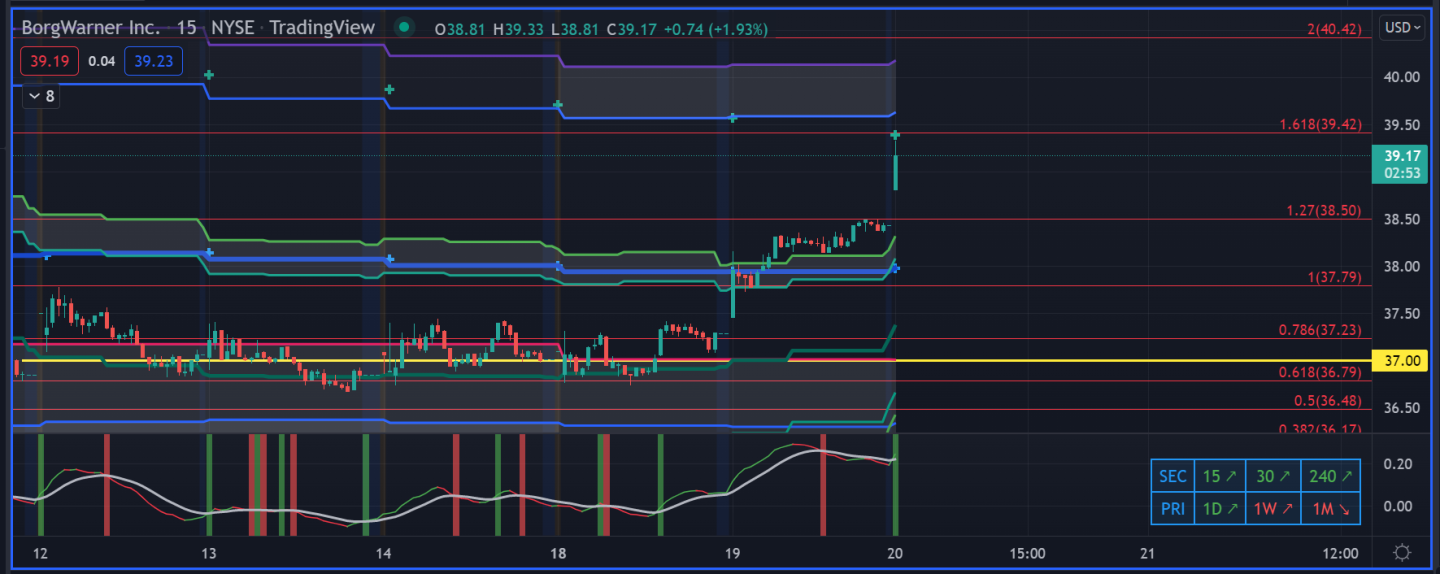Click the 40.00 price scale label

click(1402, 77)
